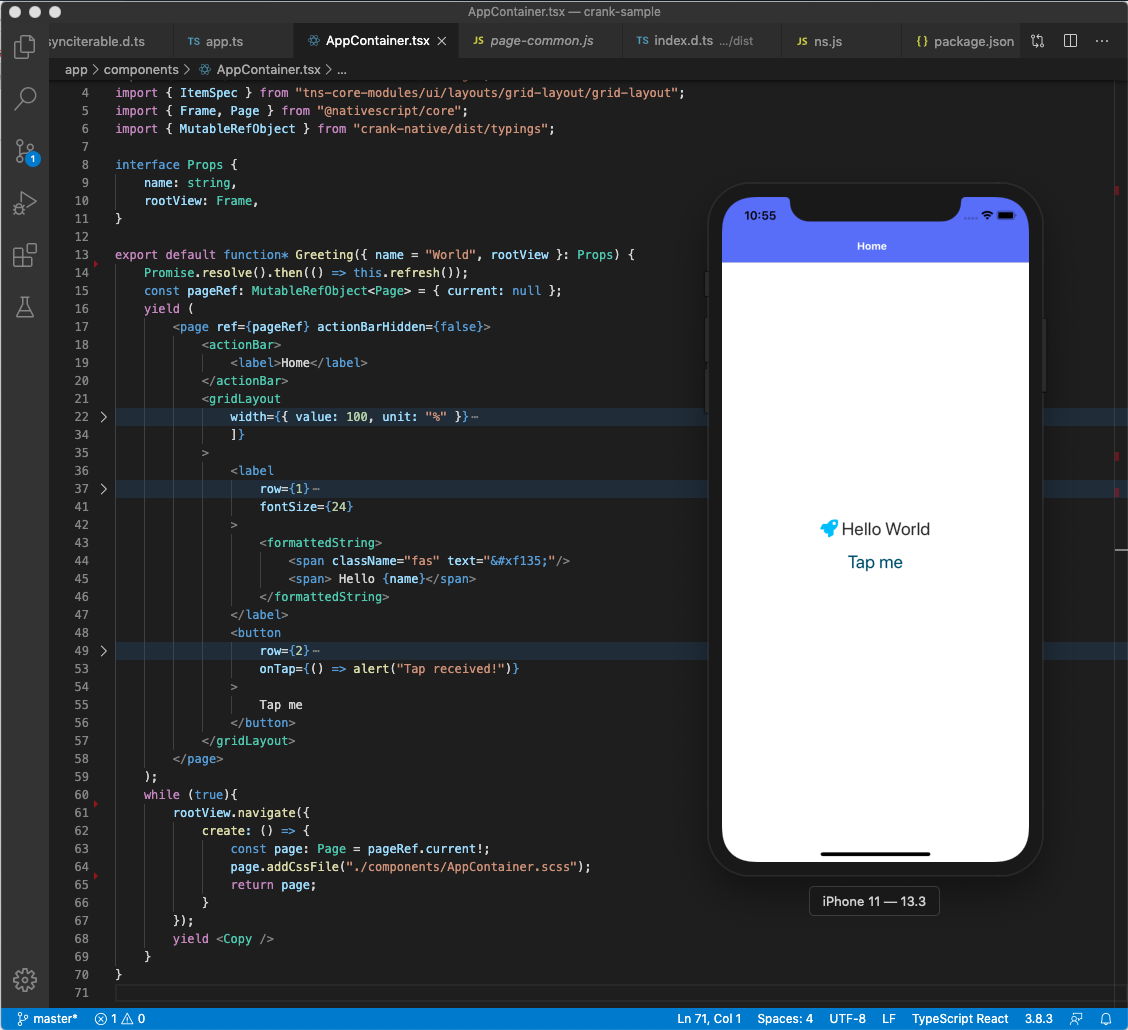Click the app breadcrumb segment
The height and width of the screenshot is (1030, 1128).
click(76, 70)
